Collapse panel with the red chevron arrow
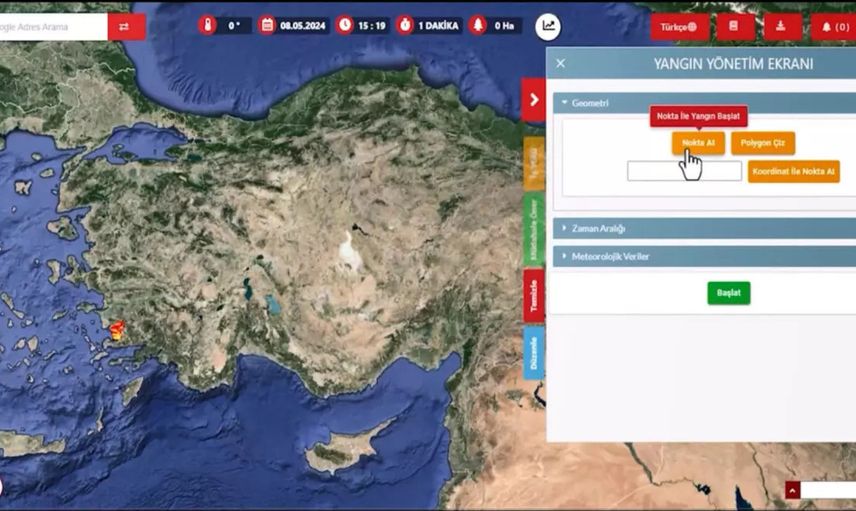Screen dimensions: 856x511 click(x=533, y=100)
